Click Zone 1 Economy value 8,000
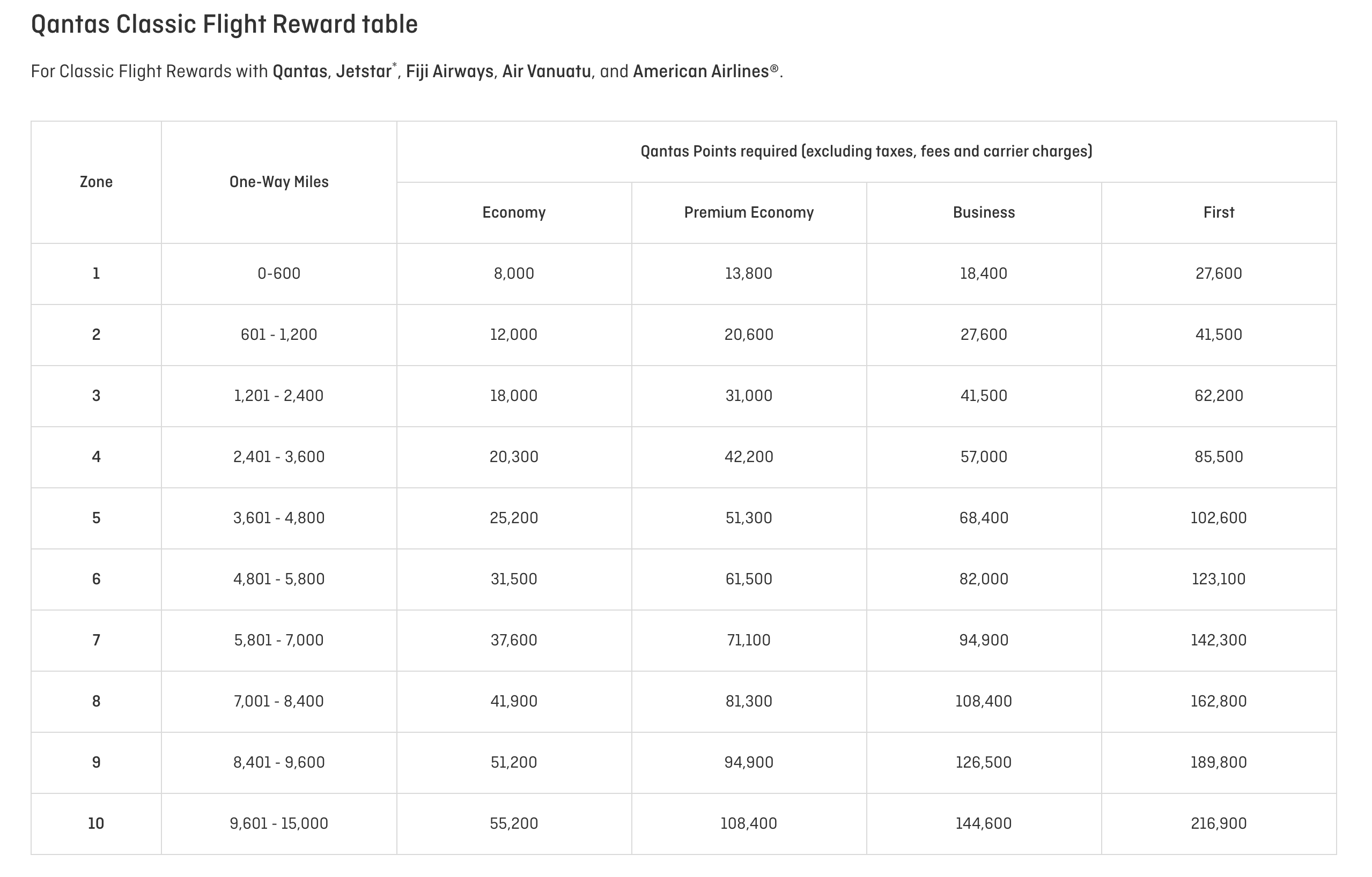 tap(514, 274)
